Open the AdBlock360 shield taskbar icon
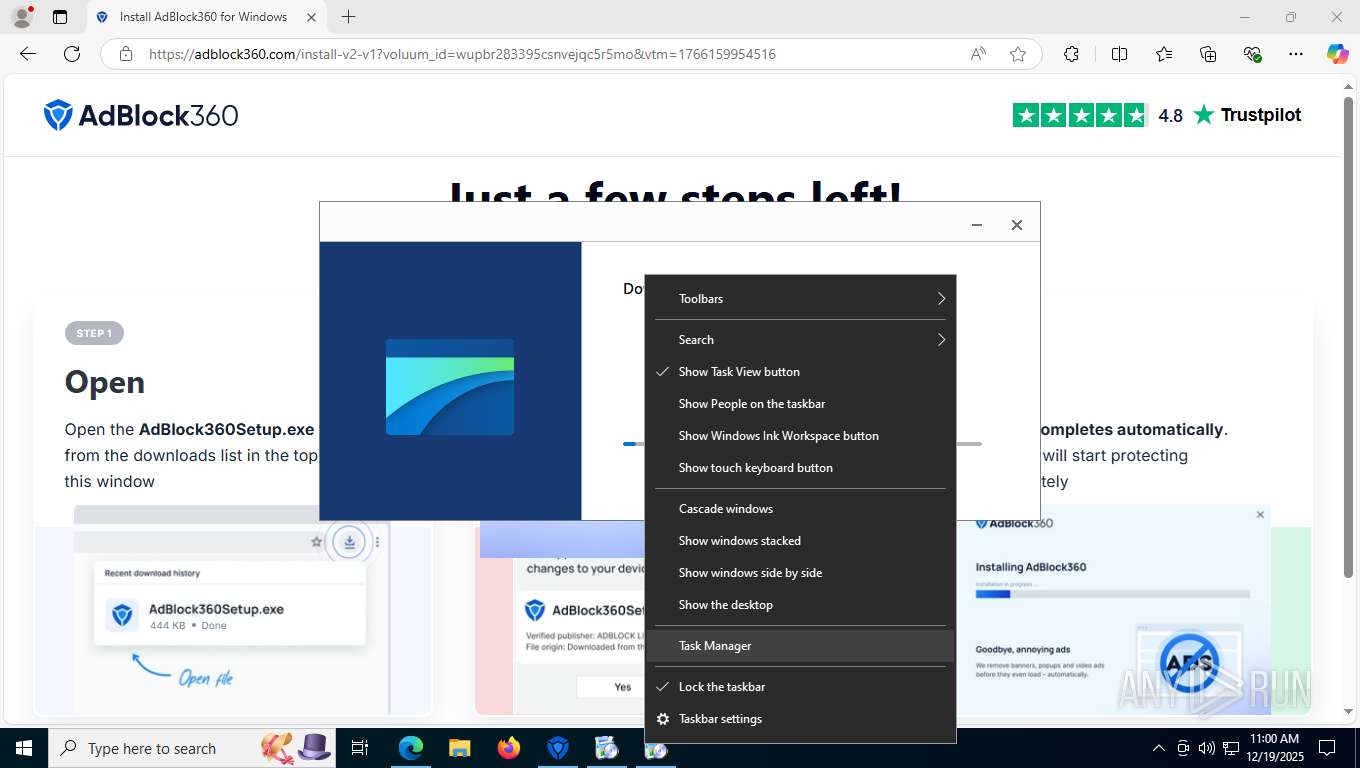The height and width of the screenshot is (768, 1360). click(558, 748)
